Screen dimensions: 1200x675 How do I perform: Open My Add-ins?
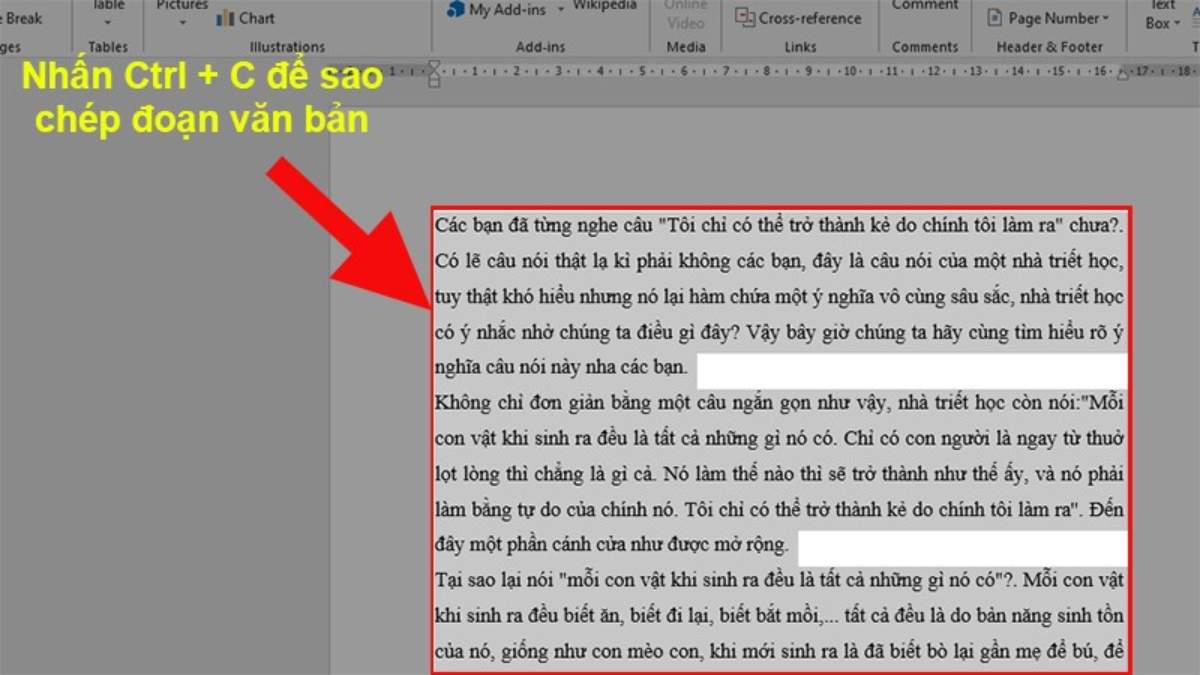click(x=500, y=10)
